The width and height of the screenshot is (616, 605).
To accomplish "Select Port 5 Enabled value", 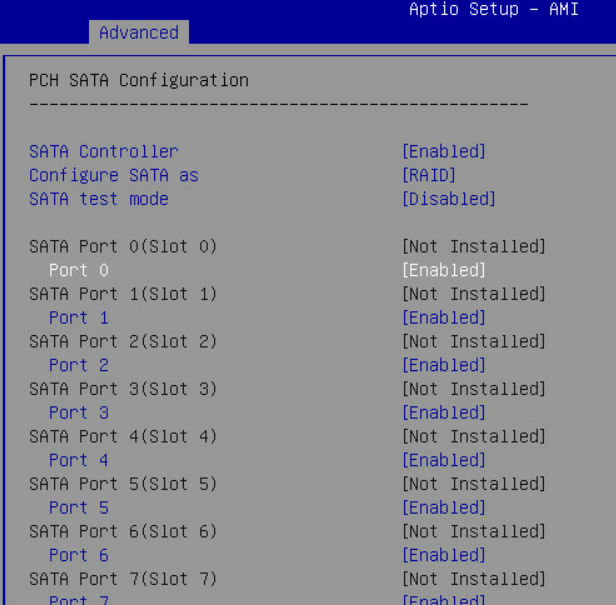I will click(x=443, y=508).
